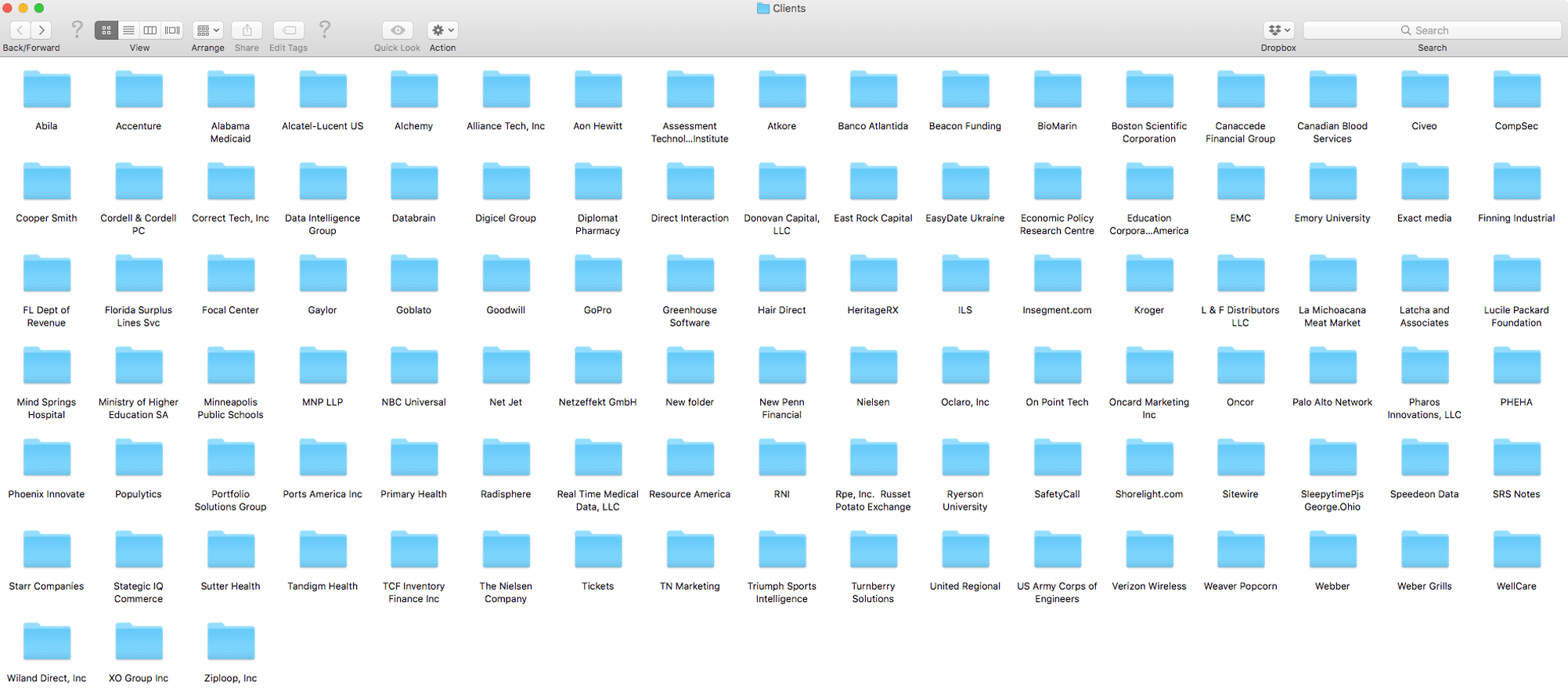The width and height of the screenshot is (1568, 693).
Task: Select the Radisphere folder
Action: [x=506, y=457]
